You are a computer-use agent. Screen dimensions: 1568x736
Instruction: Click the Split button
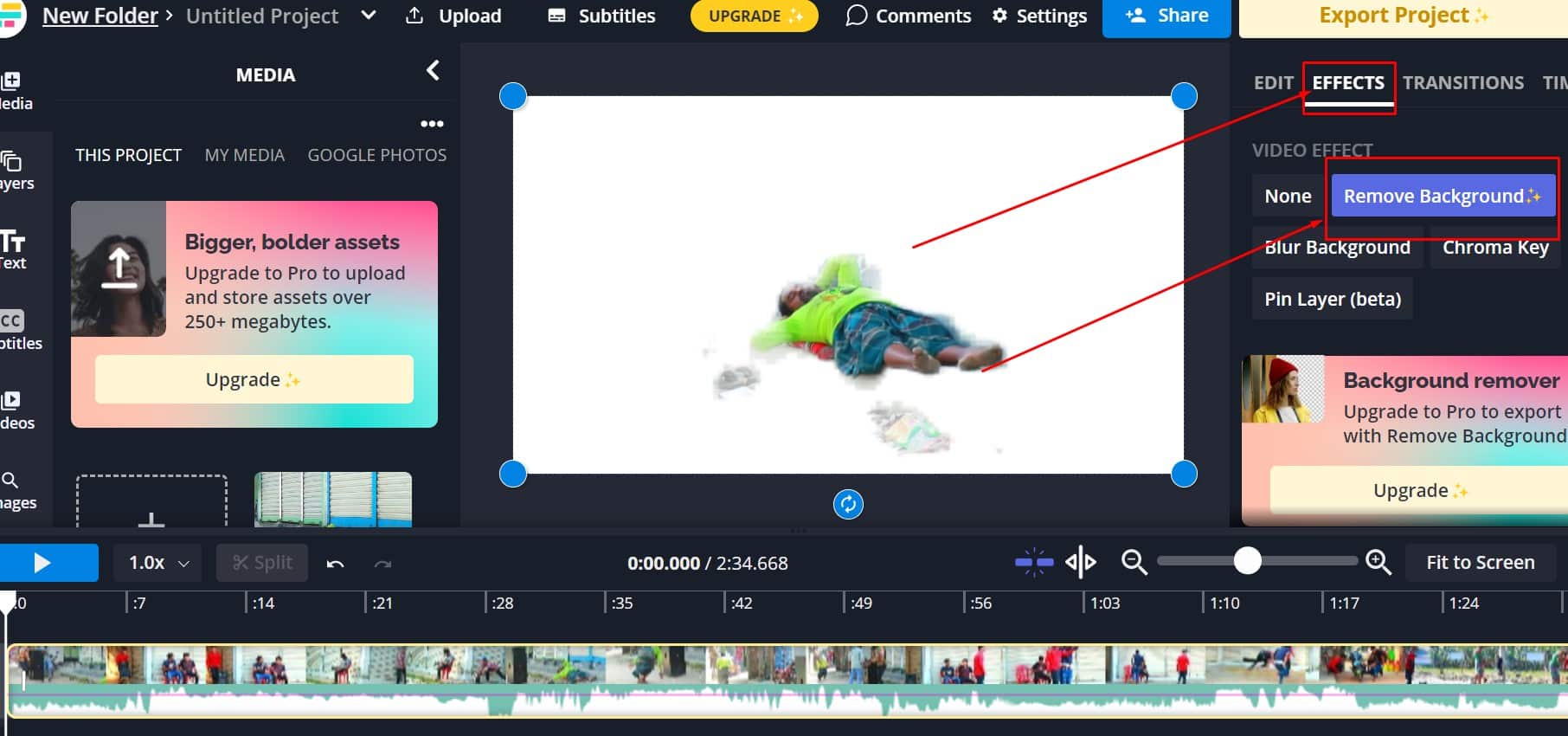(x=262, y=563)
